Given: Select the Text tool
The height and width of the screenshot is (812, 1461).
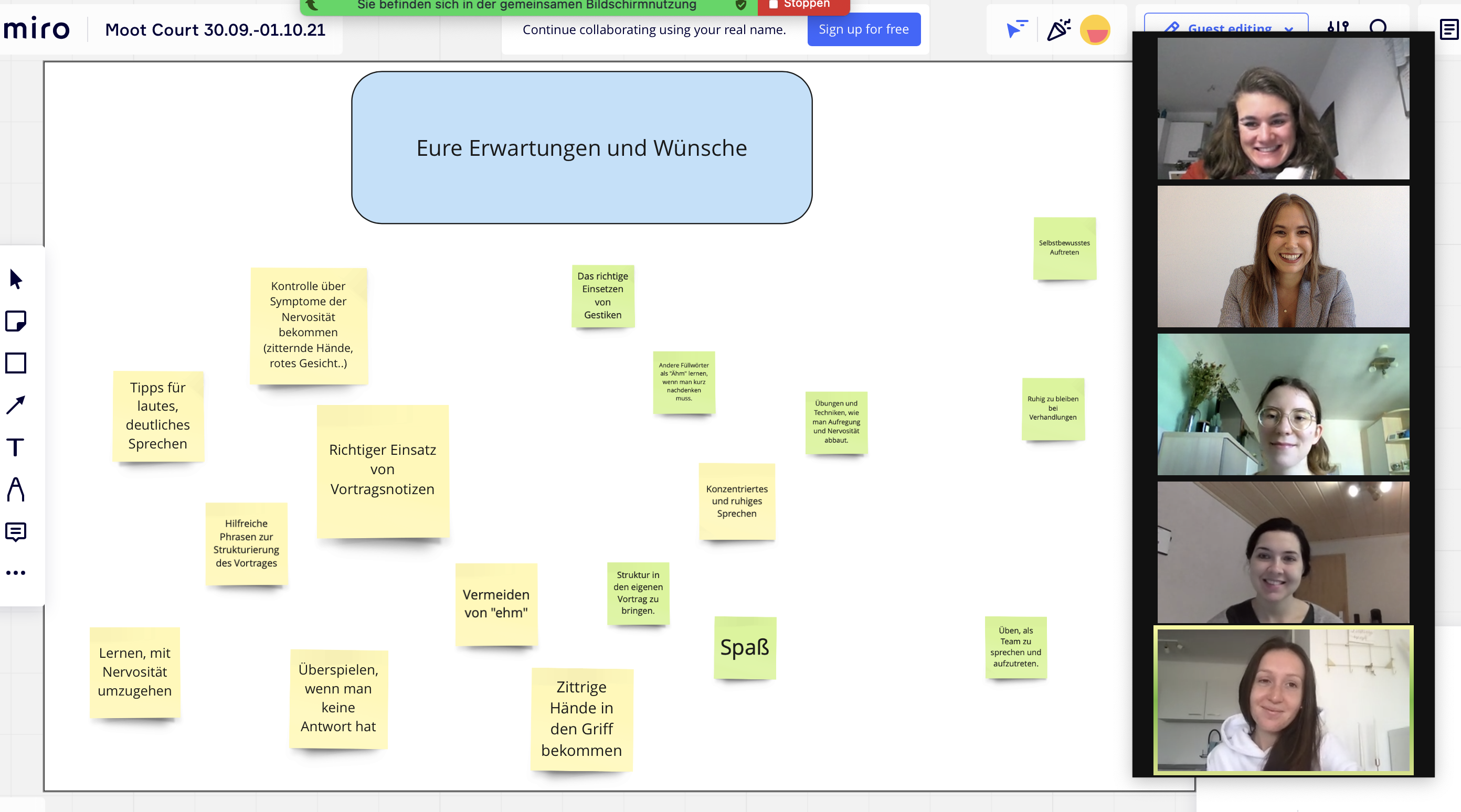Looking at the screenshot, I should click(x=16, y=447).
